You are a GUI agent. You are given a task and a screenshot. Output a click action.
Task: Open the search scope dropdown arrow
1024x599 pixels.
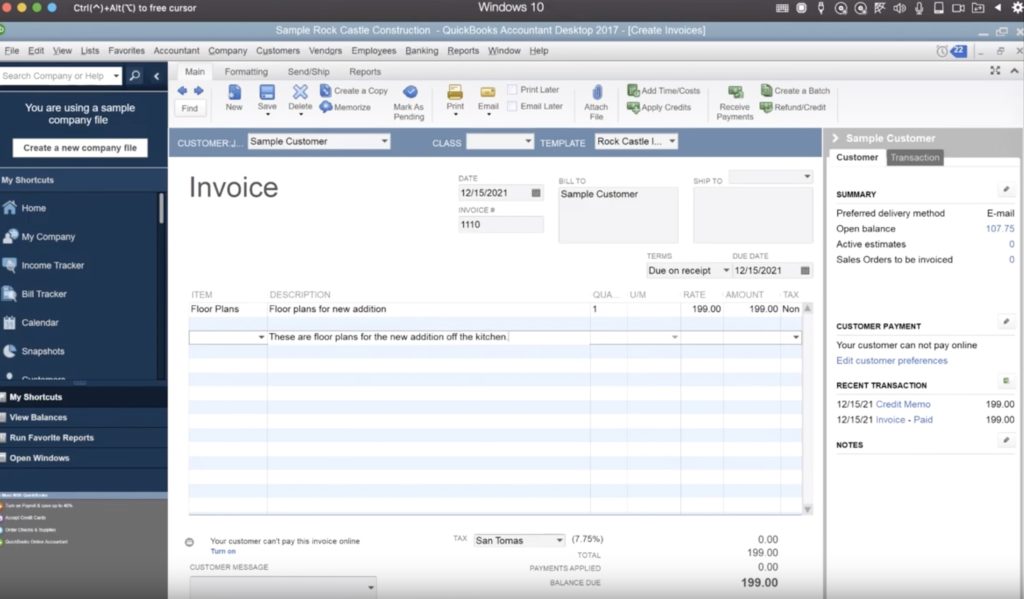click(116, 76)
